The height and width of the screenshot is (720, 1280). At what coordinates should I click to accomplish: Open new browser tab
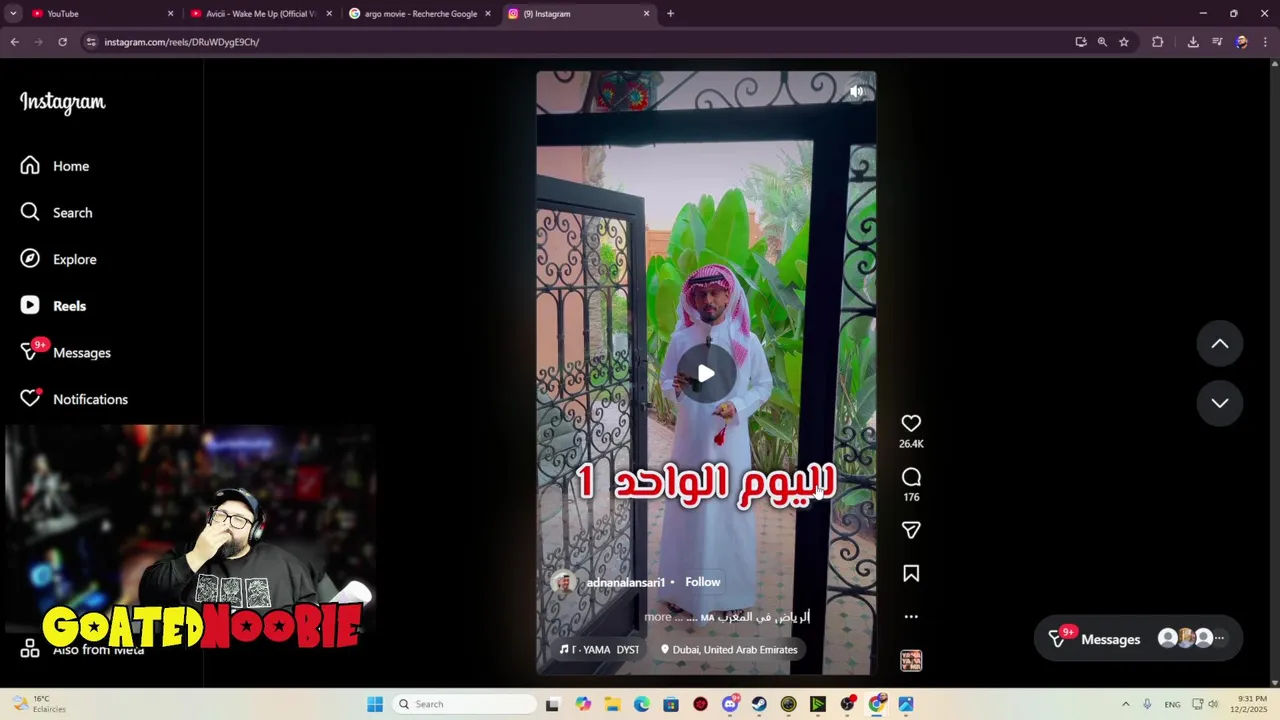[x=670, y=14]
